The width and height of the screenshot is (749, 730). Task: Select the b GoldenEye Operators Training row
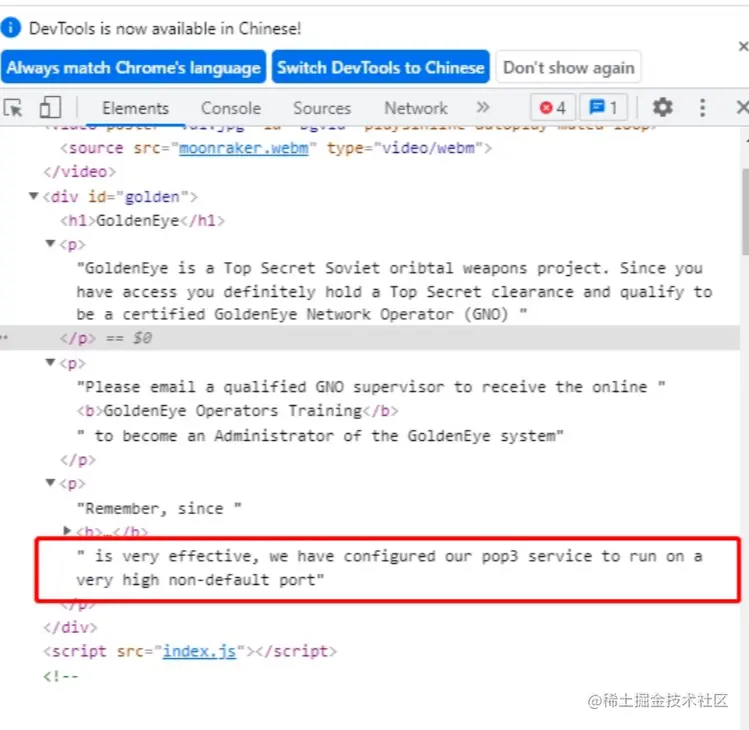coord(237,411)
